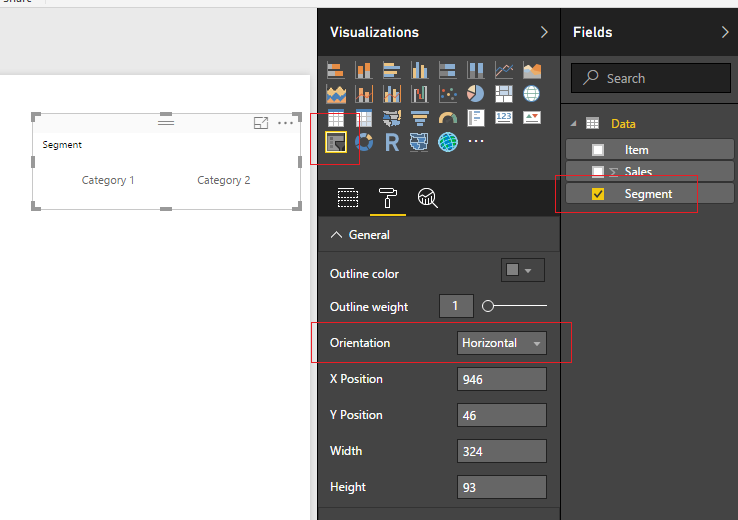Uncheck the Segment field checkbox
Image resolution: width=738 pixels, height=520 pixels.
coord(598,194)
